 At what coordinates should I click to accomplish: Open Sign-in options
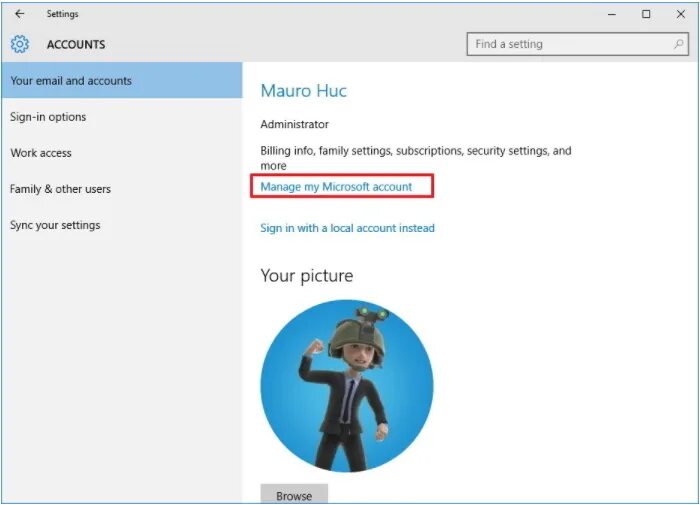(122, 117)
